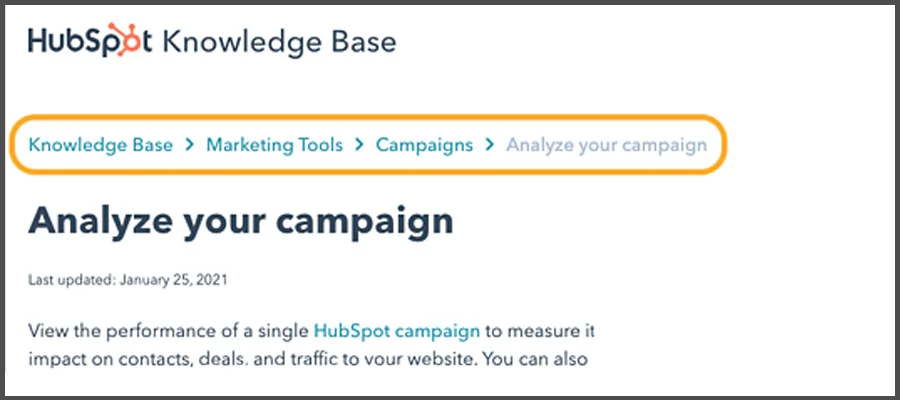The image size is (900, 400).
Task: Go to the Marketing Tools breadcrumb
Action: [274, 145]
